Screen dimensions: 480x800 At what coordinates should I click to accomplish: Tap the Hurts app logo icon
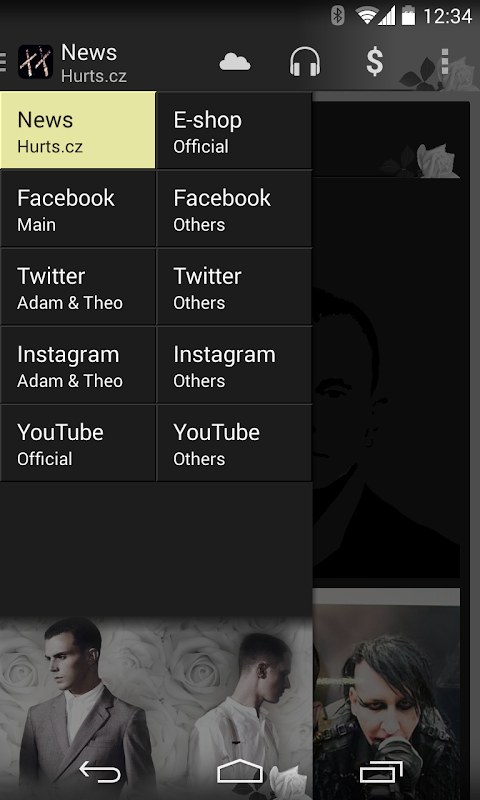[x=35, y=62]
